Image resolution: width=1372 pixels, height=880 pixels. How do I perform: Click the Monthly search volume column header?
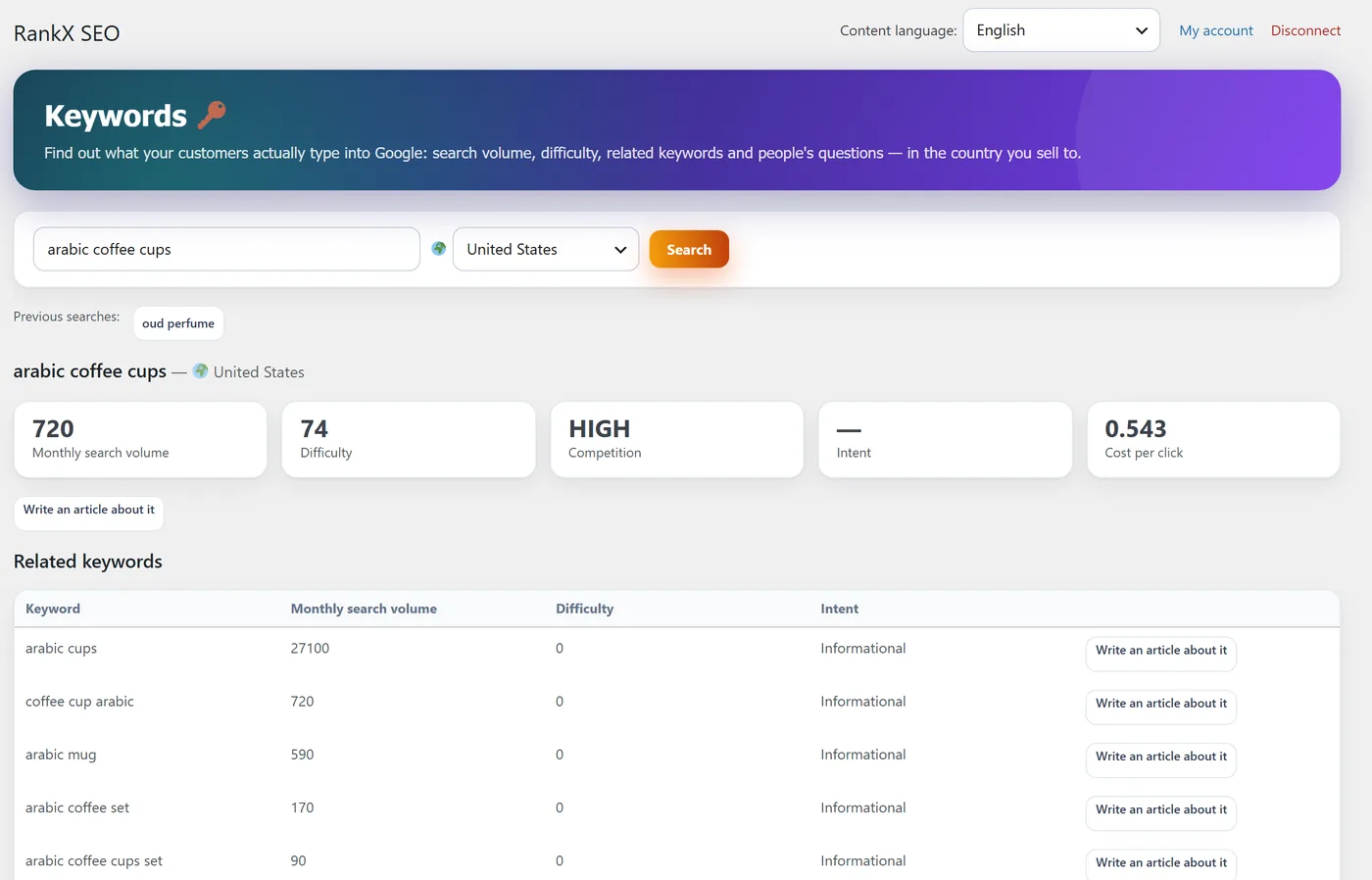pyautogui.click(x=364, y=609)
